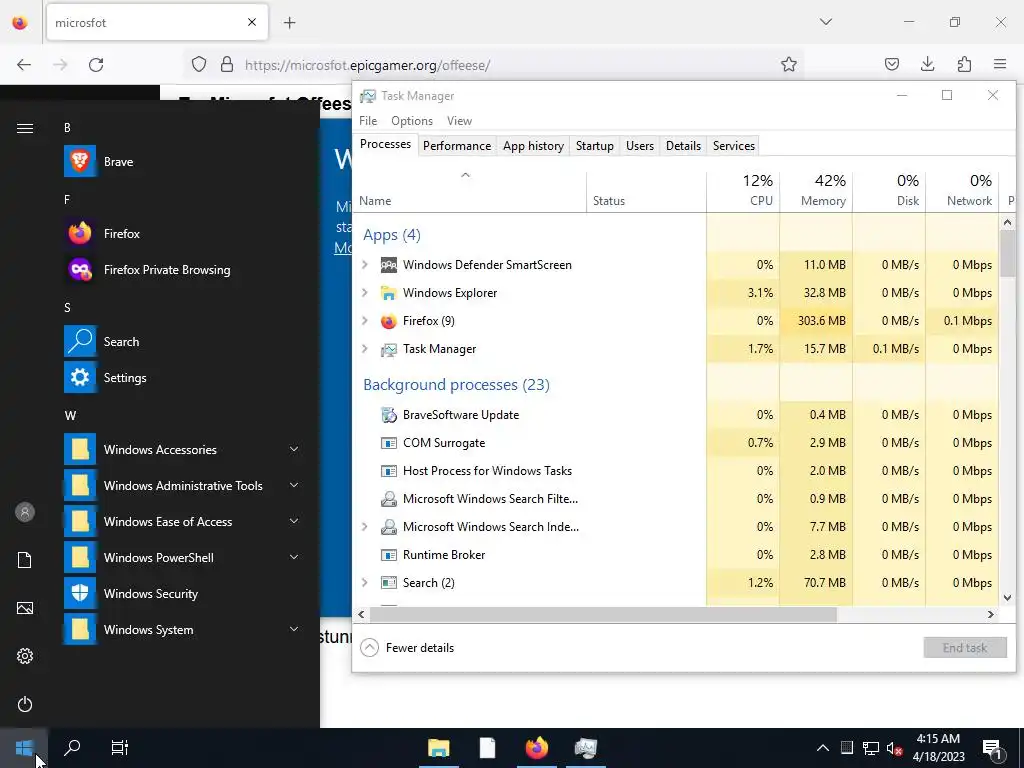Open the Search app in Start menu
1024x768 pixels.
point(182,341)
